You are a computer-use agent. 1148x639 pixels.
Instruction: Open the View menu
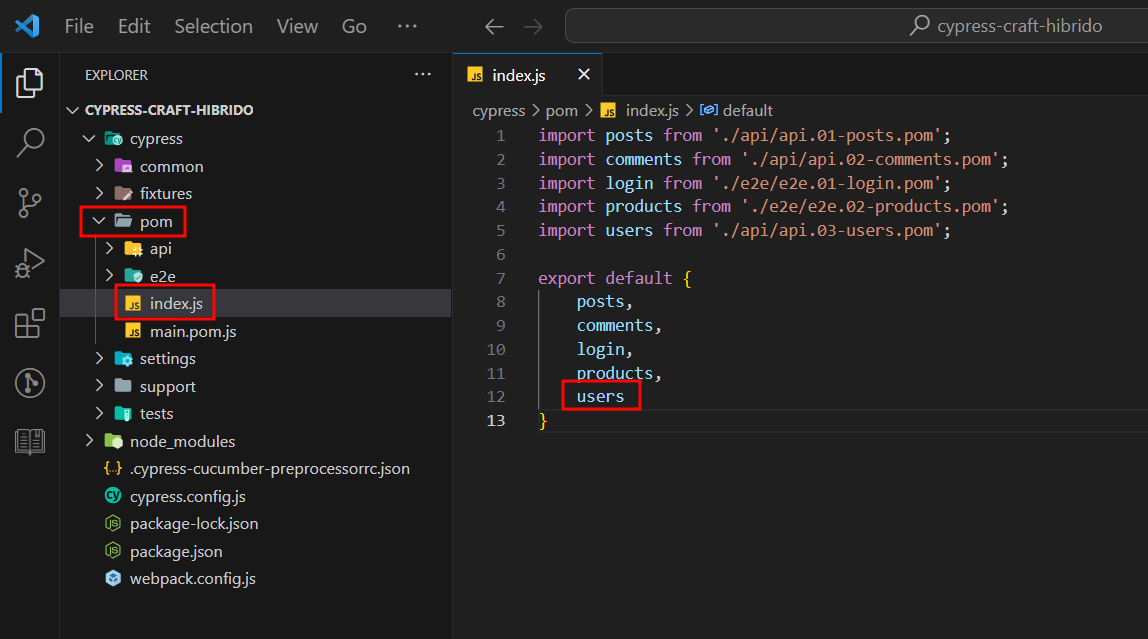(x=297, y=26)
